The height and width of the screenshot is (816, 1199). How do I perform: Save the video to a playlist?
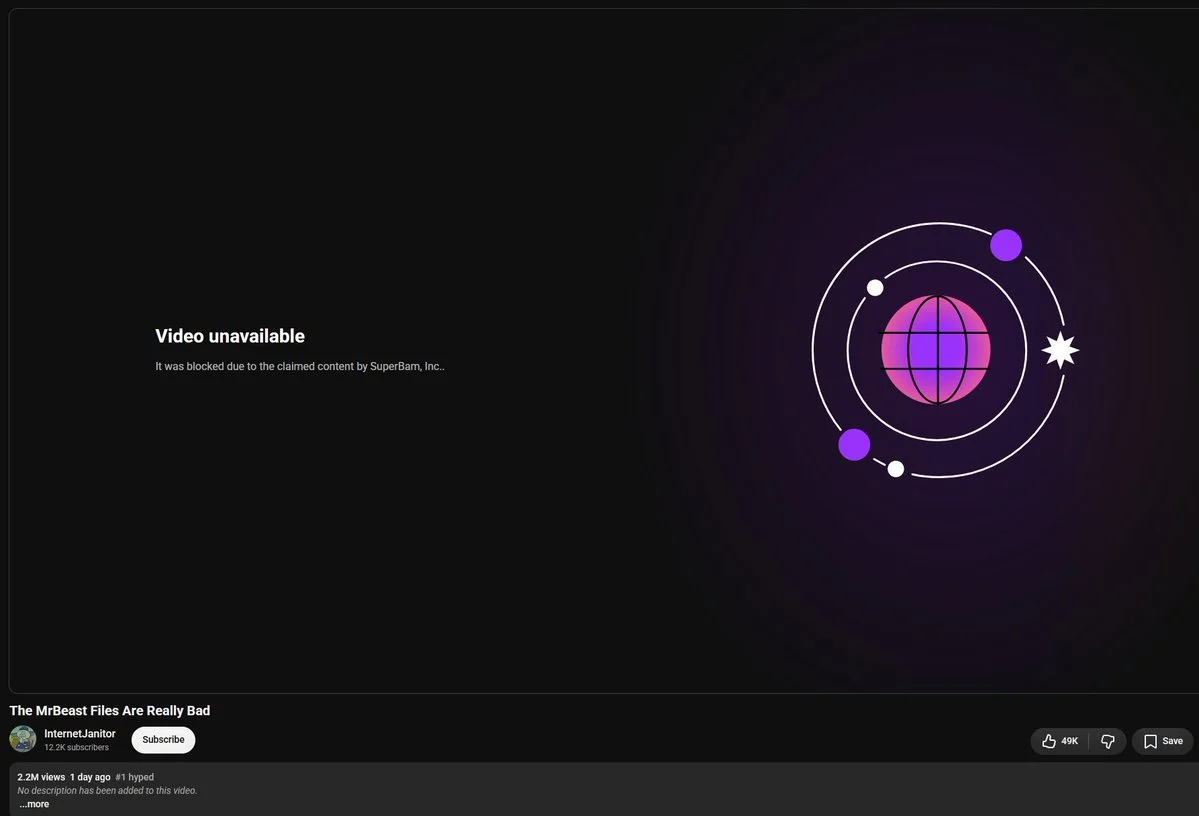coord(1163,741)
